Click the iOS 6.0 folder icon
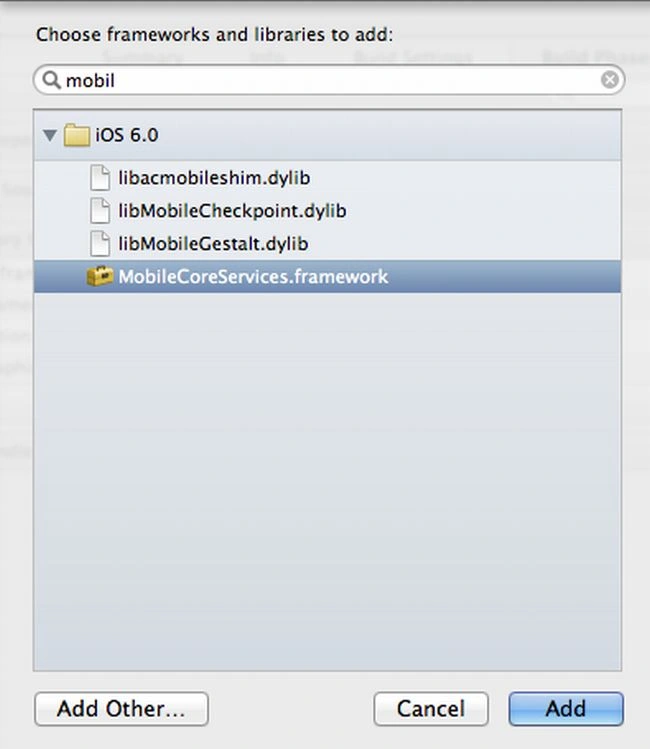The height and width of the screenshot is (749, 650). click(x=76, y=135)
